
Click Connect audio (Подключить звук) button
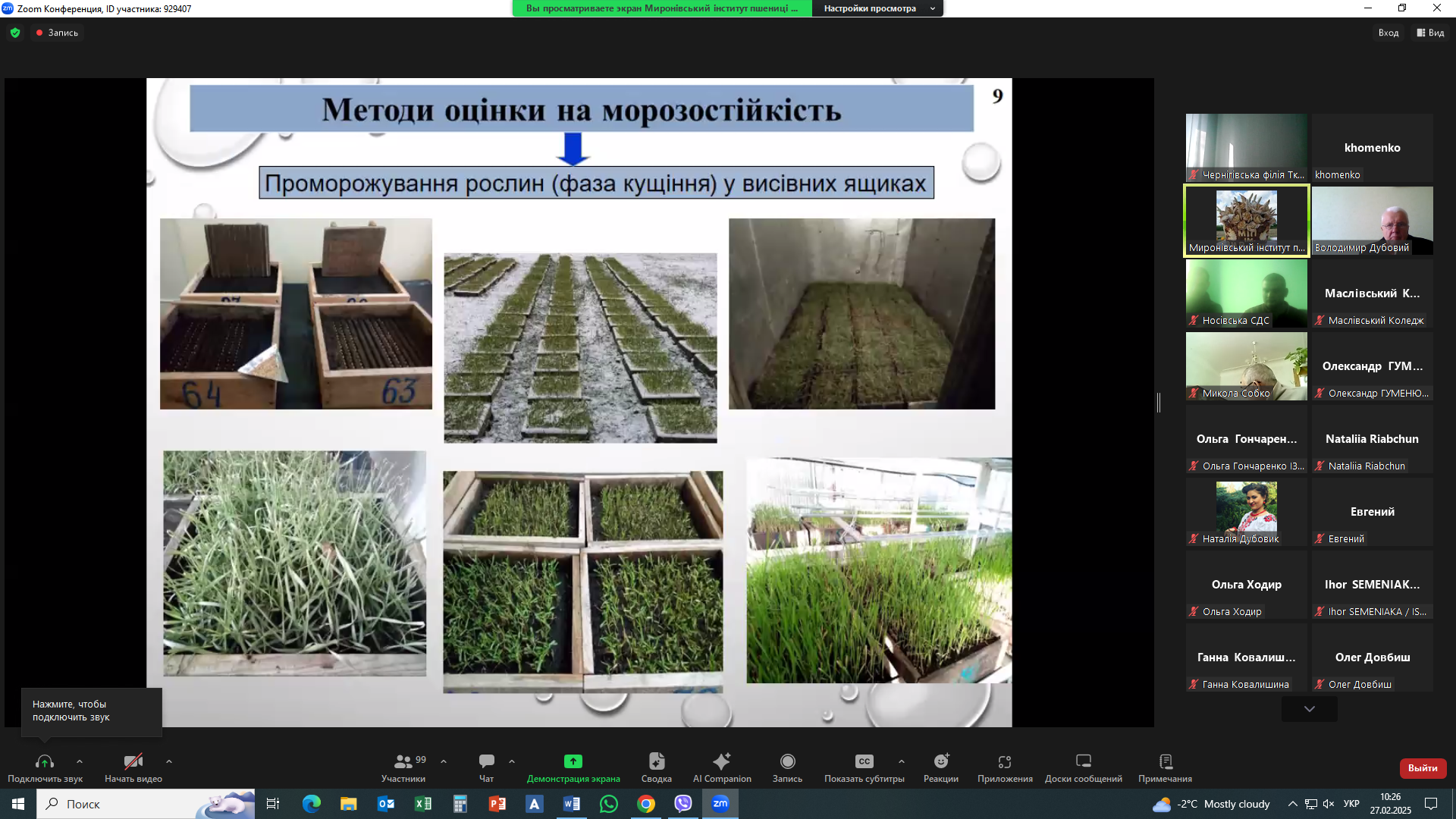point(45,761)
